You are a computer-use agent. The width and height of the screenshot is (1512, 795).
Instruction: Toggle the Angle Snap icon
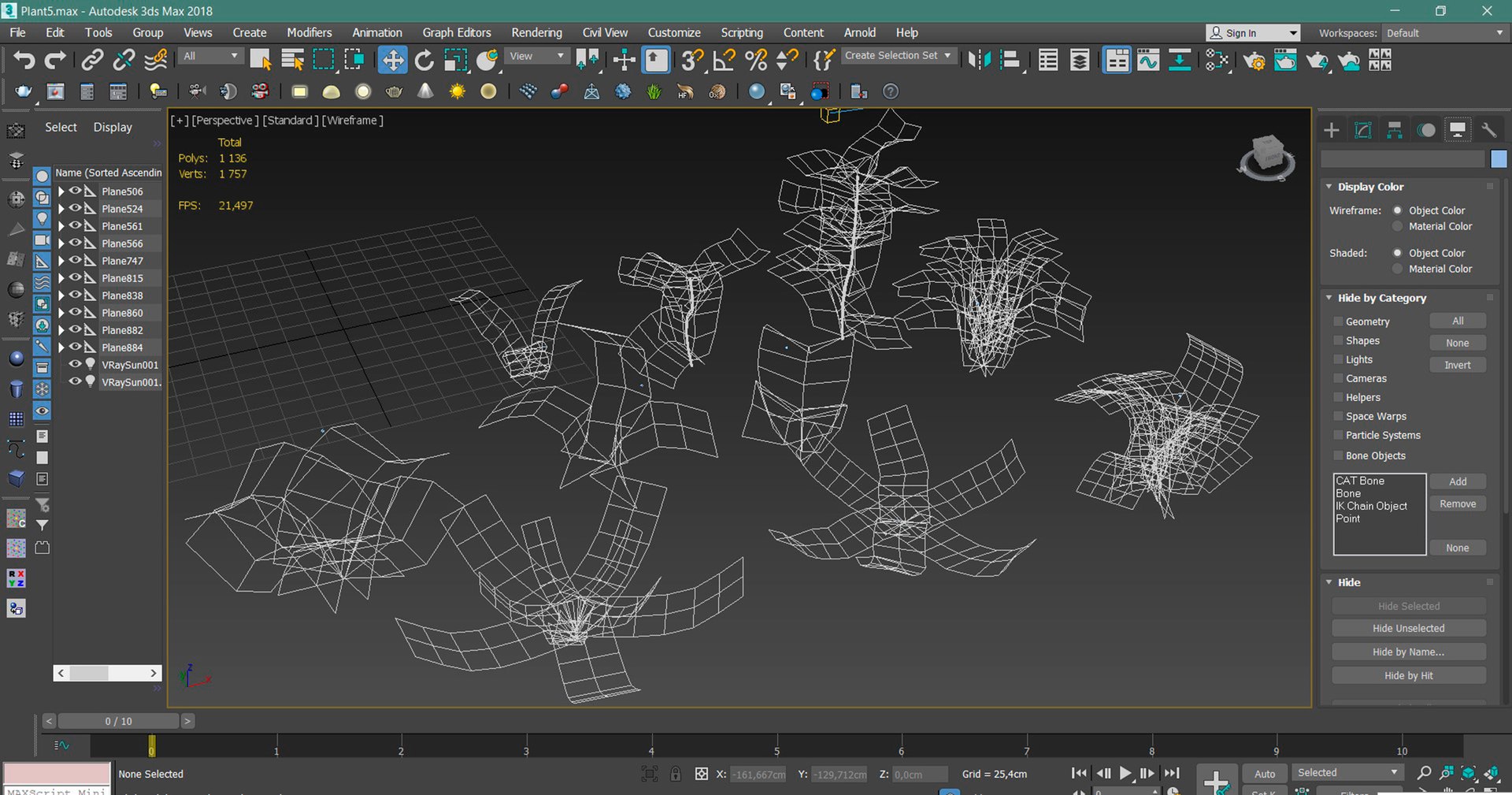coord(724,60)
